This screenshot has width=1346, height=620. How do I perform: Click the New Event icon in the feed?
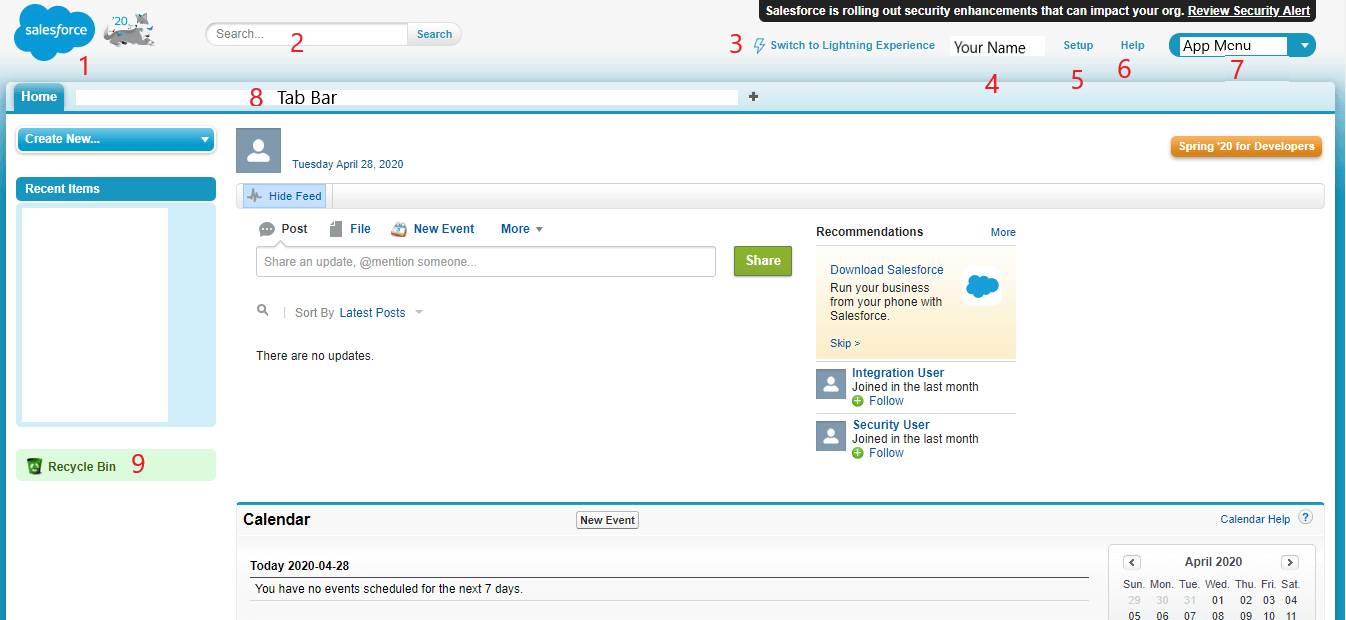point(398,228)
